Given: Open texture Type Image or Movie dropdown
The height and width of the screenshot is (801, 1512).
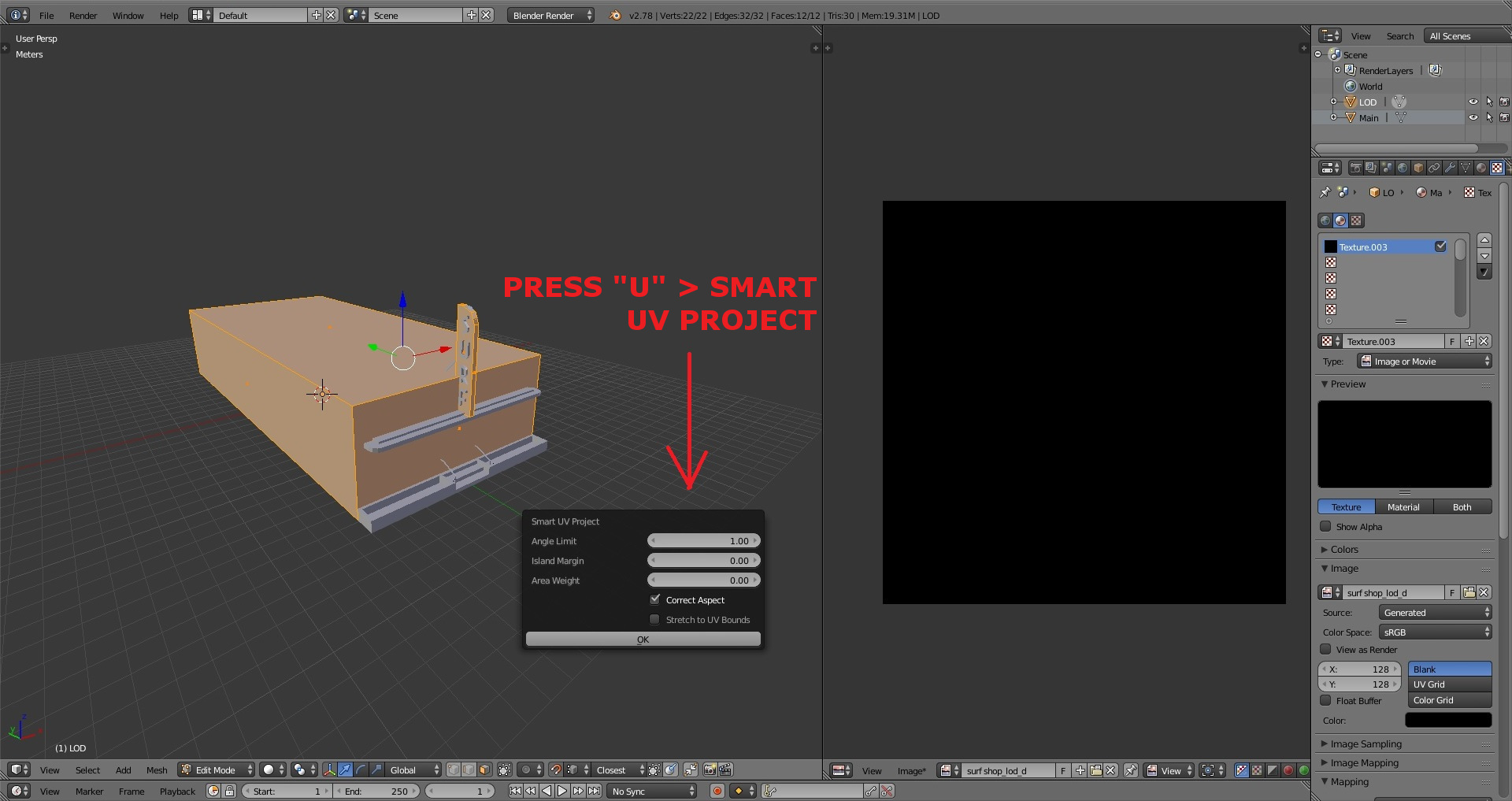Looking at the screenshot, I should (1425, 361).
